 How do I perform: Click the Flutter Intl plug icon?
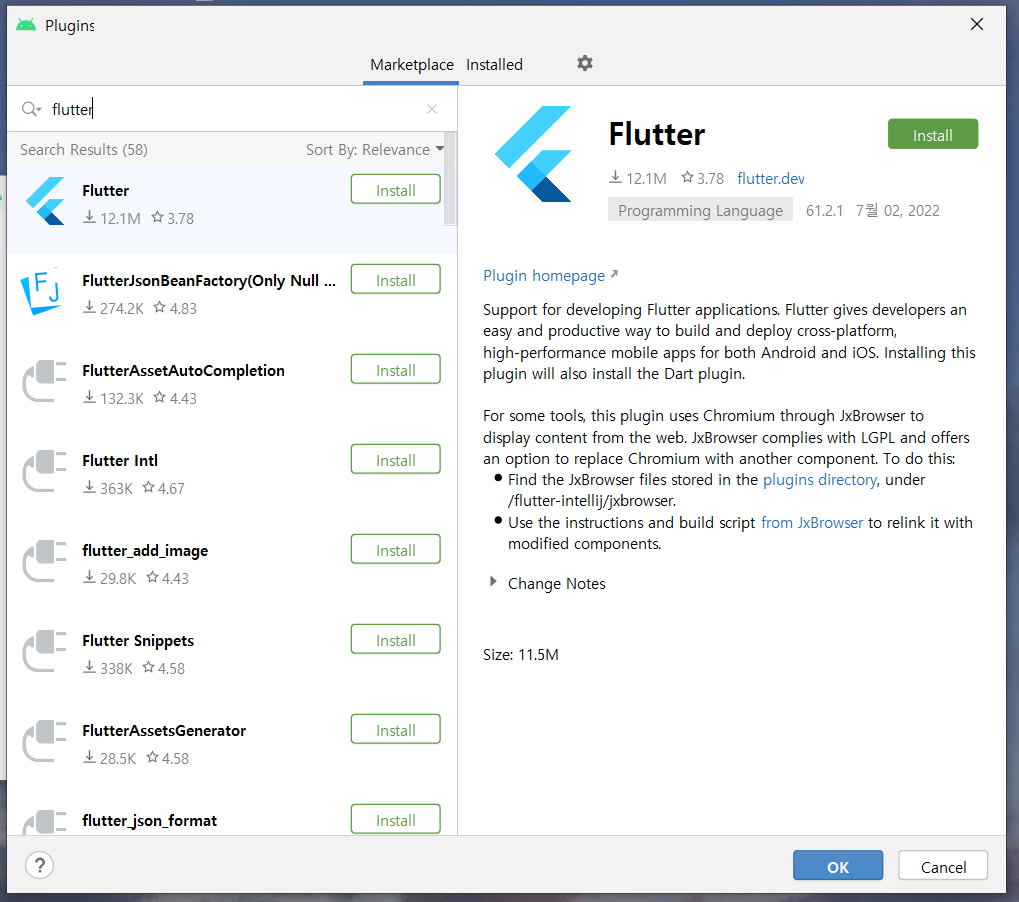(44, 471)
